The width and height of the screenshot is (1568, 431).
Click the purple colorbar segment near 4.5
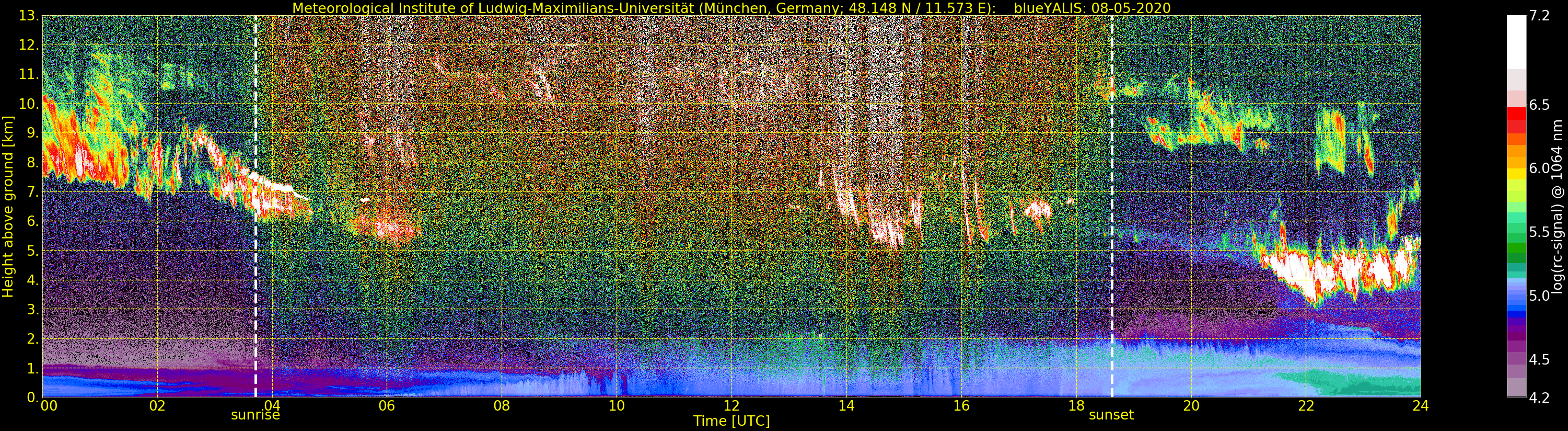pos(1516,358)
